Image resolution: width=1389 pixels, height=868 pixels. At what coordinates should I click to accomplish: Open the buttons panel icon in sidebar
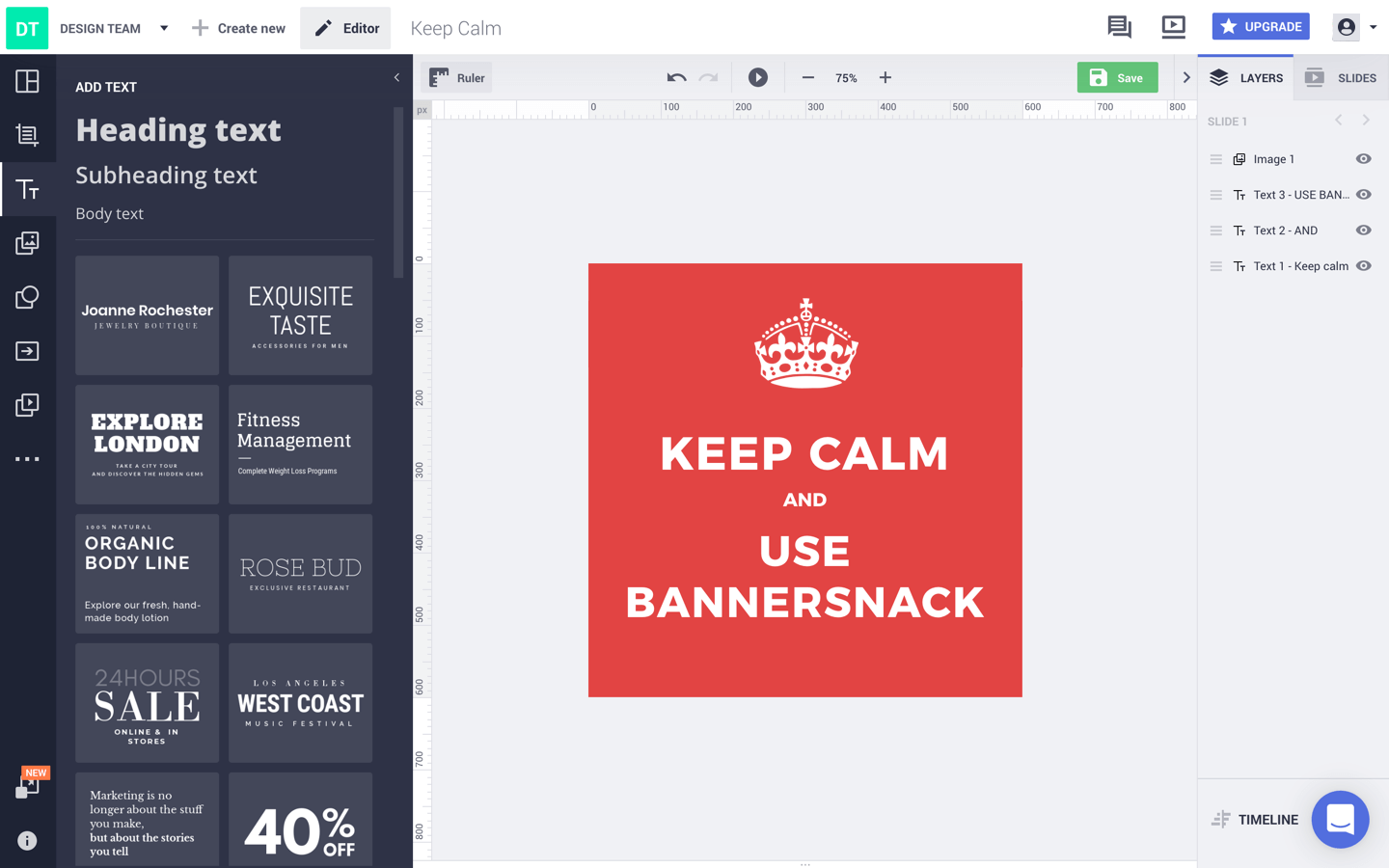point(27,351)
